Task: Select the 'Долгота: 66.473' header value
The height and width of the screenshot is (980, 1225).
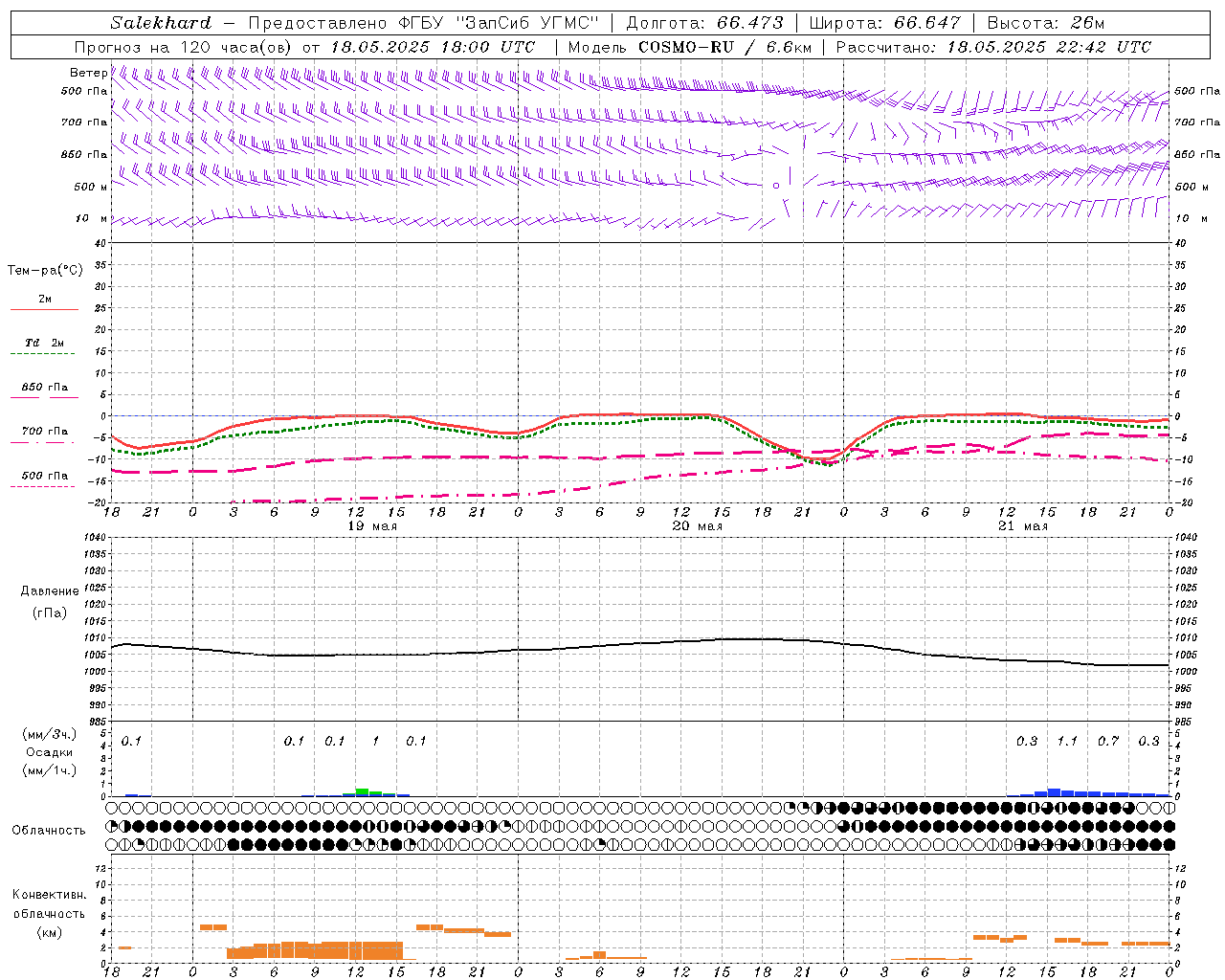Action: point(704,23)
